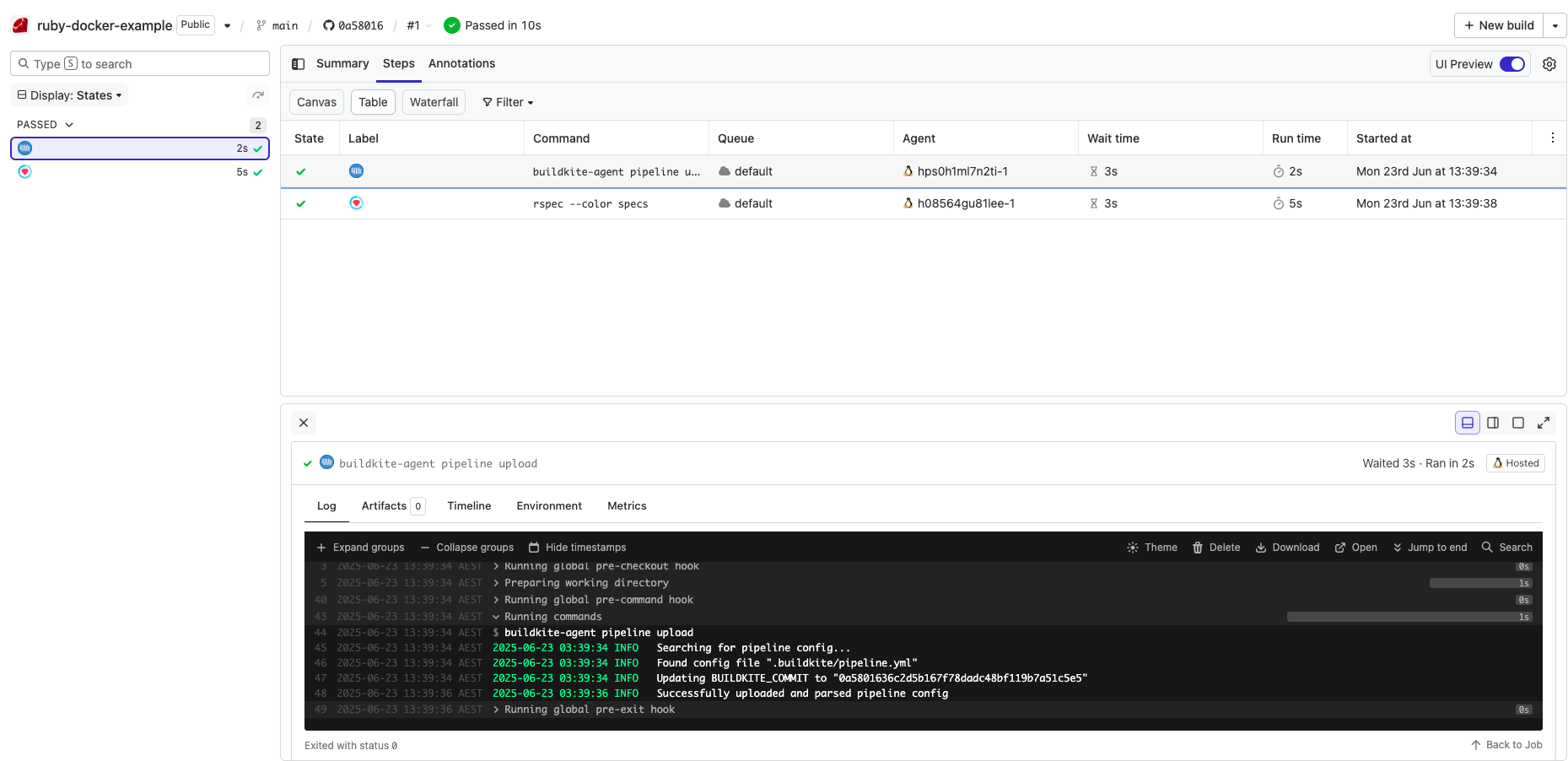The image size is (1568, 761).
Task: Expand the Preparing working directory group
Action: (x=581, y=583)
